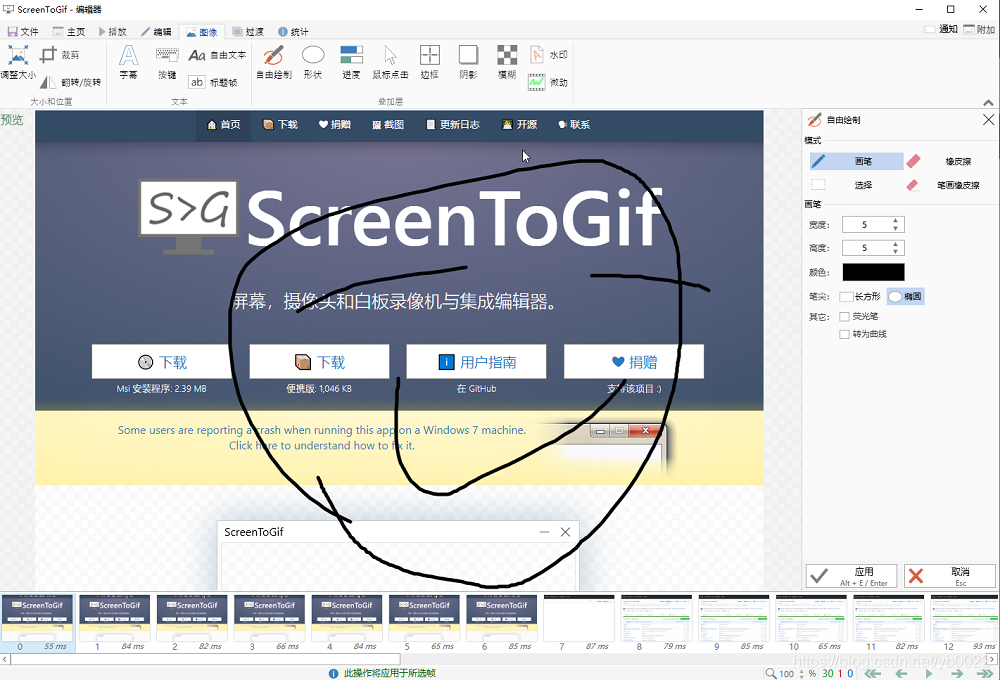Open the 图像 image tab
The width and height of the screenshot is (1000, 680).
click(202, 32)
